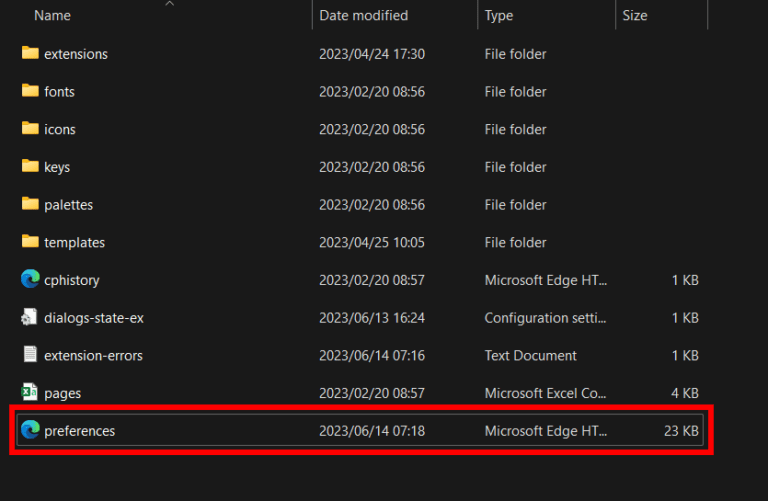Click the cphistory Edge file icon
Screen dimensions: 768x501
coord(30,280)
